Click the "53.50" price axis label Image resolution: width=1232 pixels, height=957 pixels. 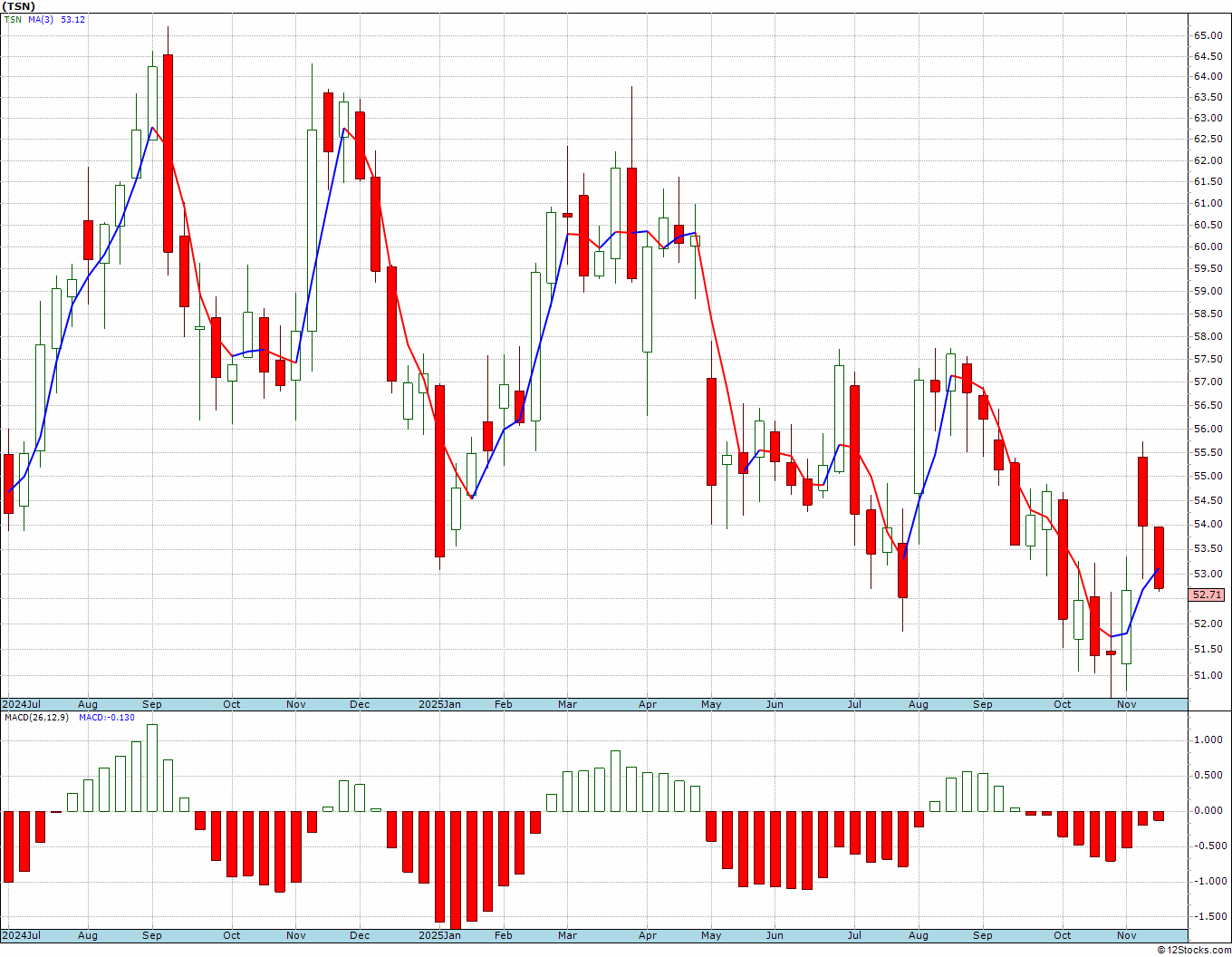(x=1207, y=548)
